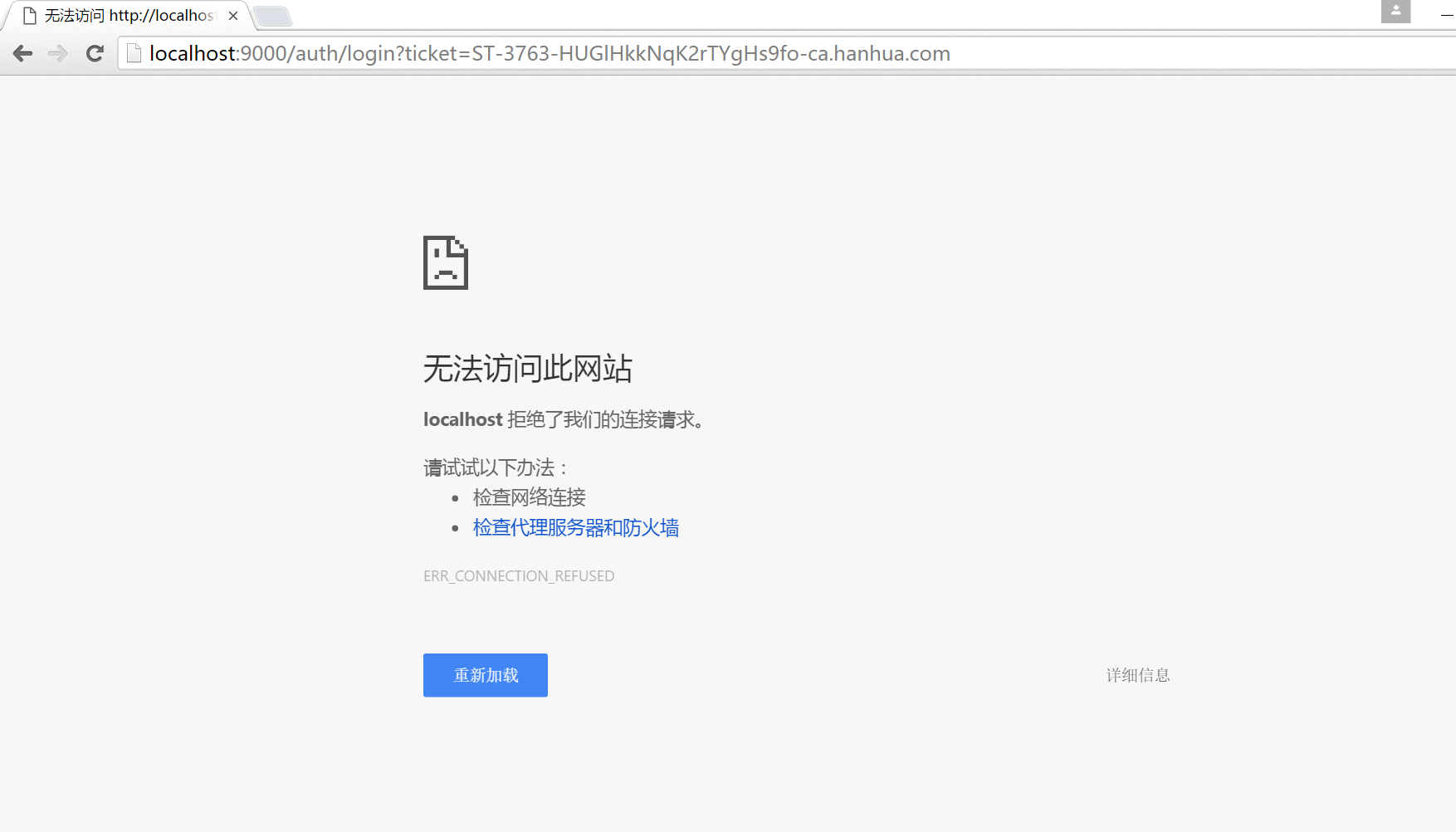Open a new browser tab
The image size is (1456, 832).
click(x=273, y=15)
